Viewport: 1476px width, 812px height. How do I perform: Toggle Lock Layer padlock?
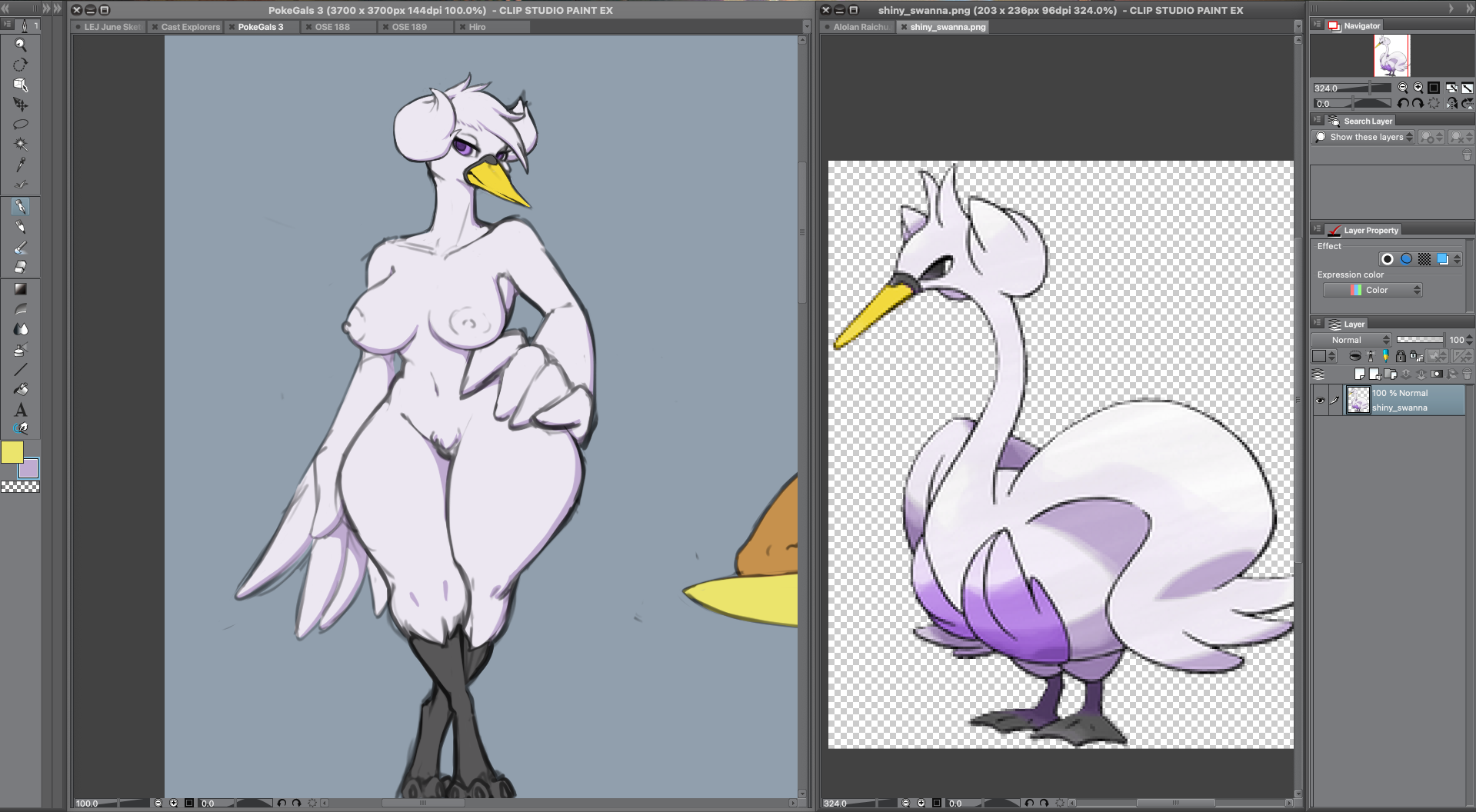click(1401, 356)
